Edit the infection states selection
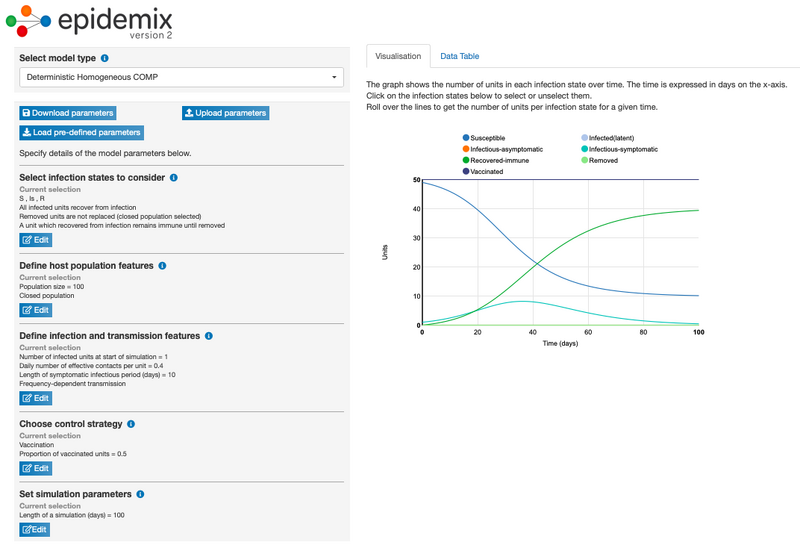The height and width of the screenshot is (548, 800). pyautogui.click(x=35, y=240)
